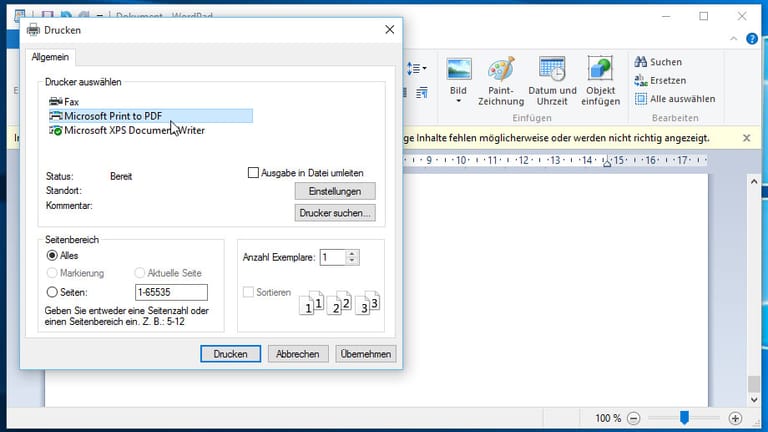768x432 pixels.
Task: Click document scrollbar up arrow
Action: (754, 182)
